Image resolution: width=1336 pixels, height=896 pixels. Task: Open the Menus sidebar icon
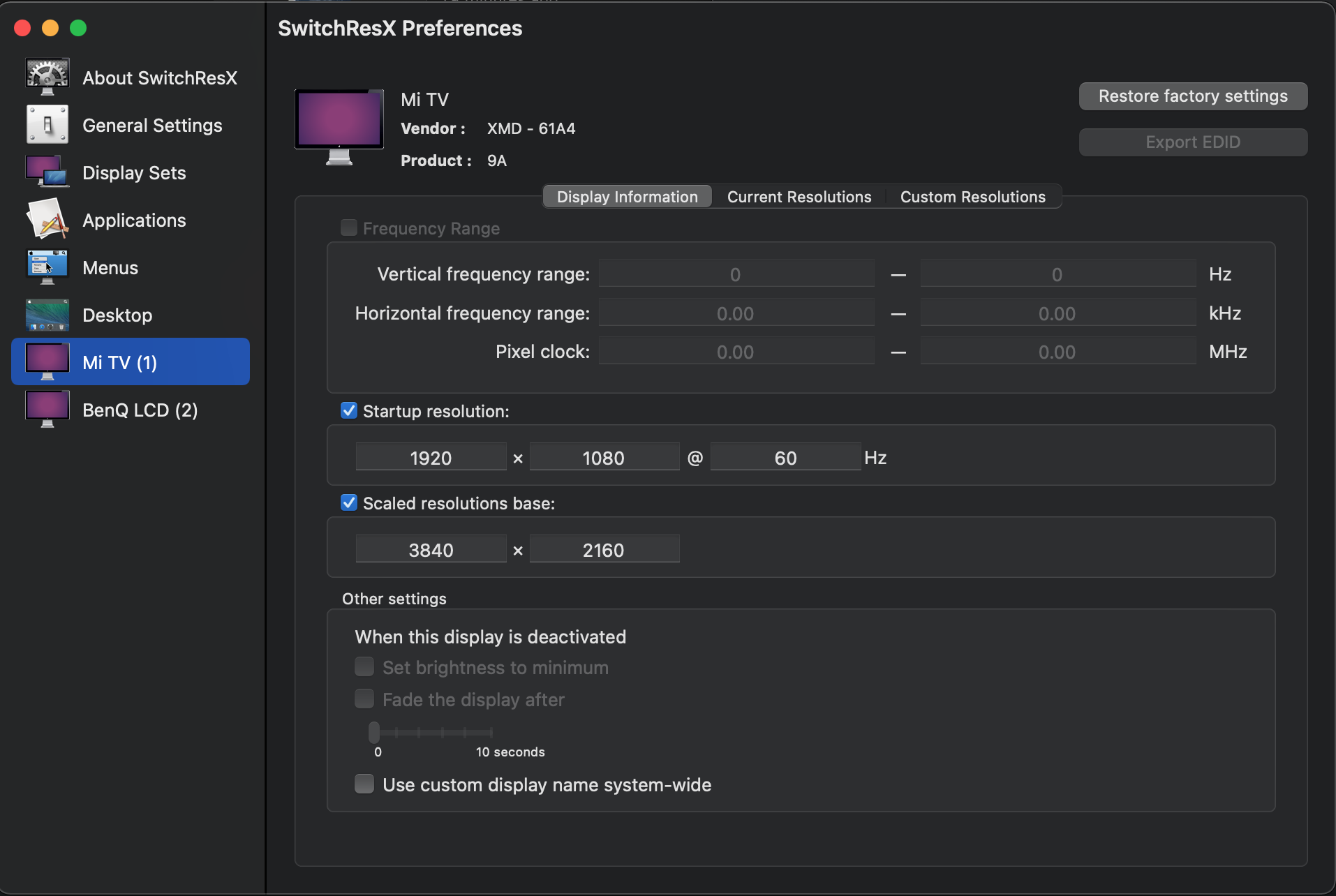click(x=47, y=267)
